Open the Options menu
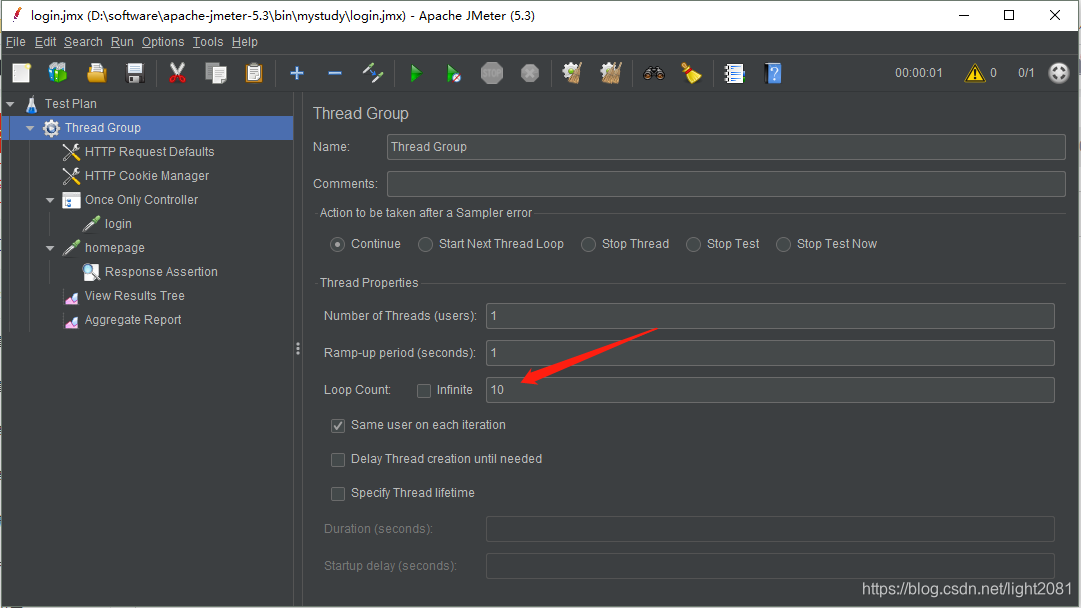1081x608 pixels. pyautogui.click(x=163, y=42)
